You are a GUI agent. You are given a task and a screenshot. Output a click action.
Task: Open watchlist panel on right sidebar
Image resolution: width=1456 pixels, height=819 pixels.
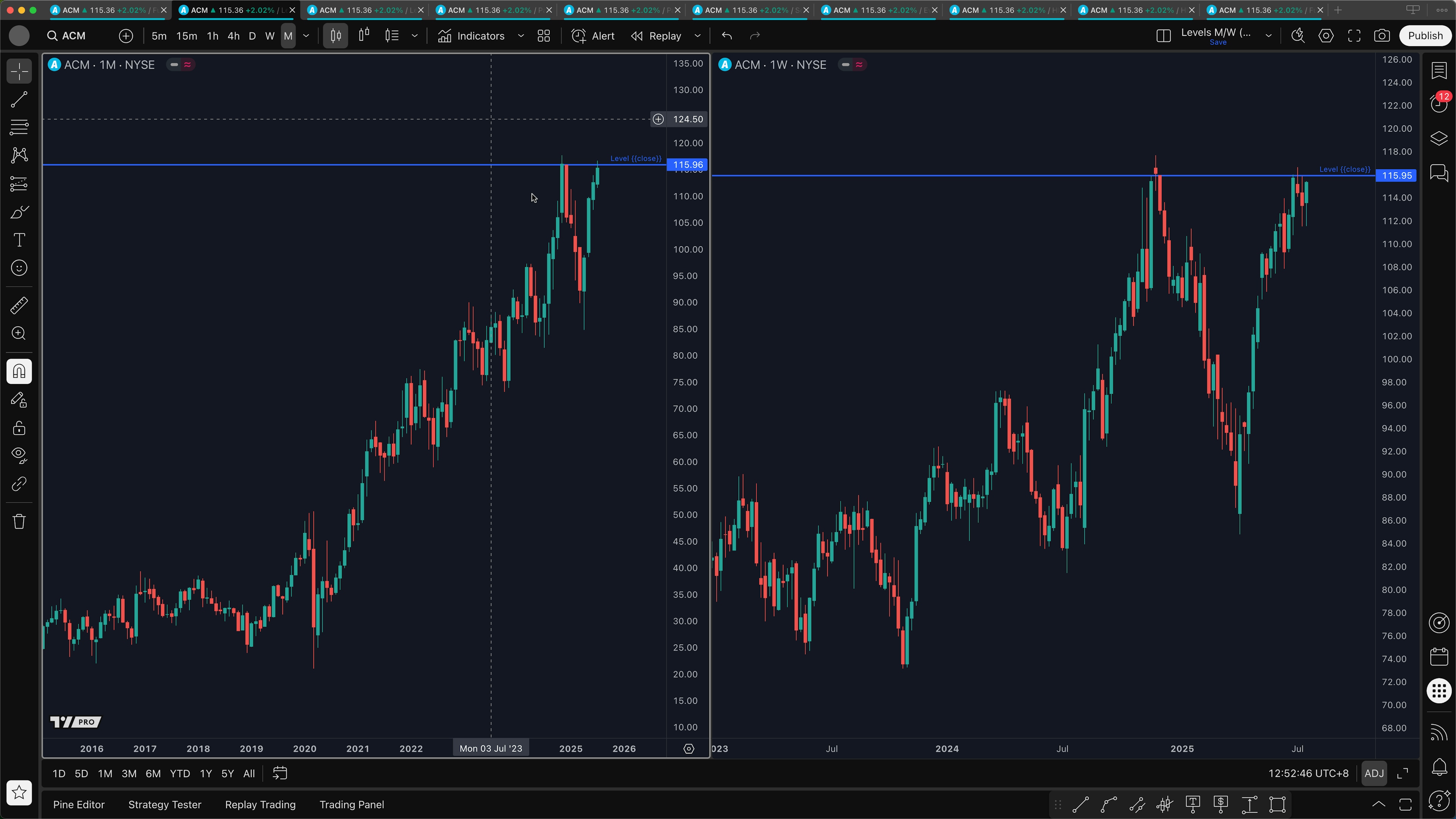point(1439,71)
